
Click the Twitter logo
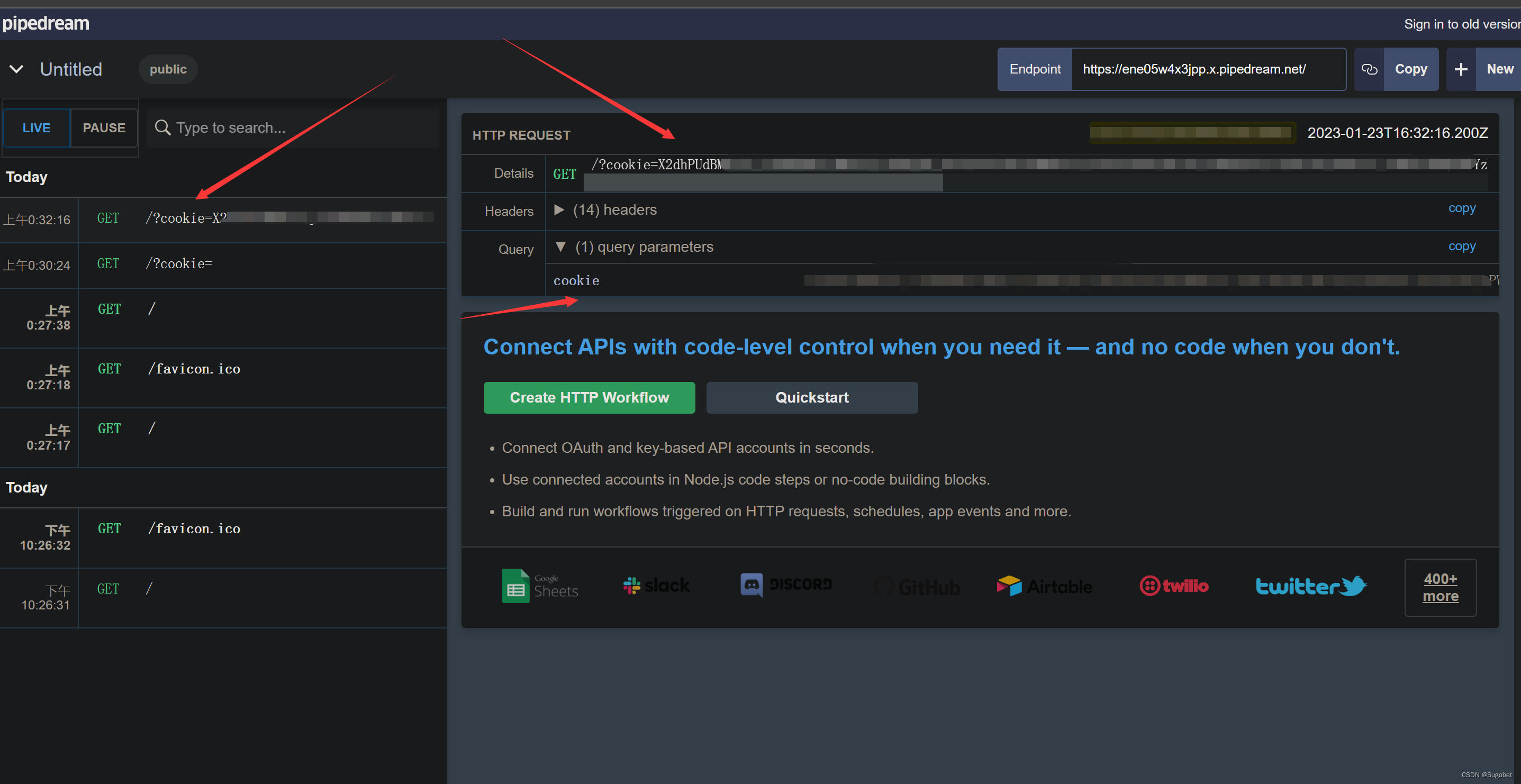[x=1311, y=586]
